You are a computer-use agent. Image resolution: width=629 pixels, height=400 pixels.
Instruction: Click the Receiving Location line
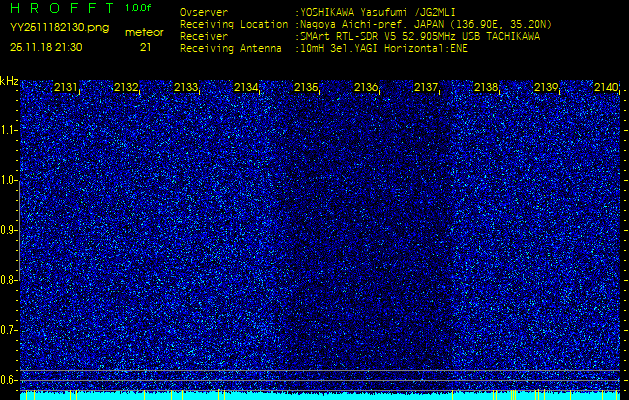tap(366, 25)
